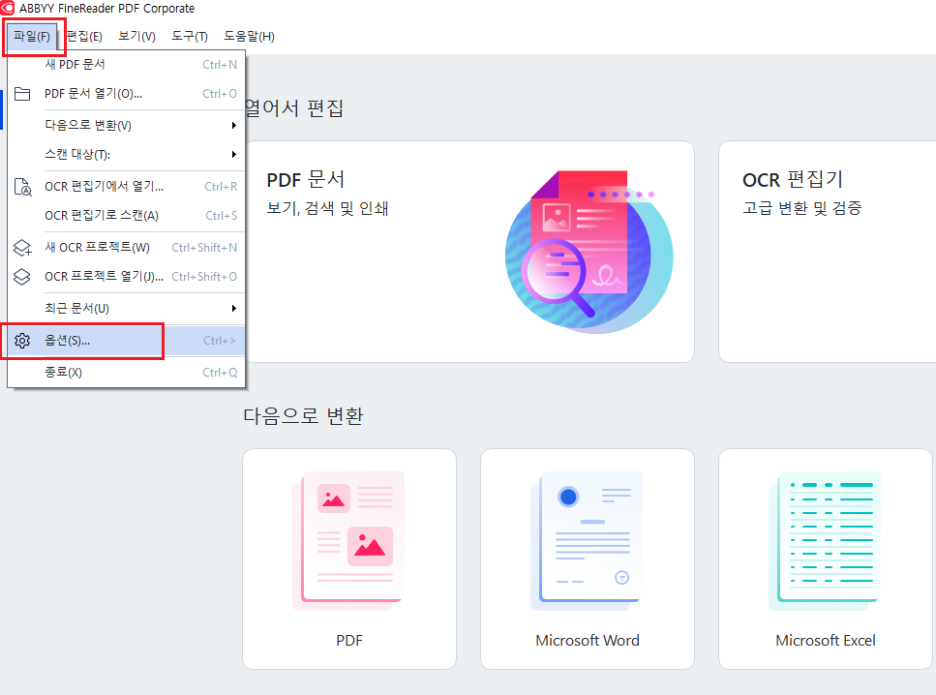Expand the 스캔 대상(T) submenu arrow
Image resolution: width=936 pixels, height=695 pixels.
point(234,155)
